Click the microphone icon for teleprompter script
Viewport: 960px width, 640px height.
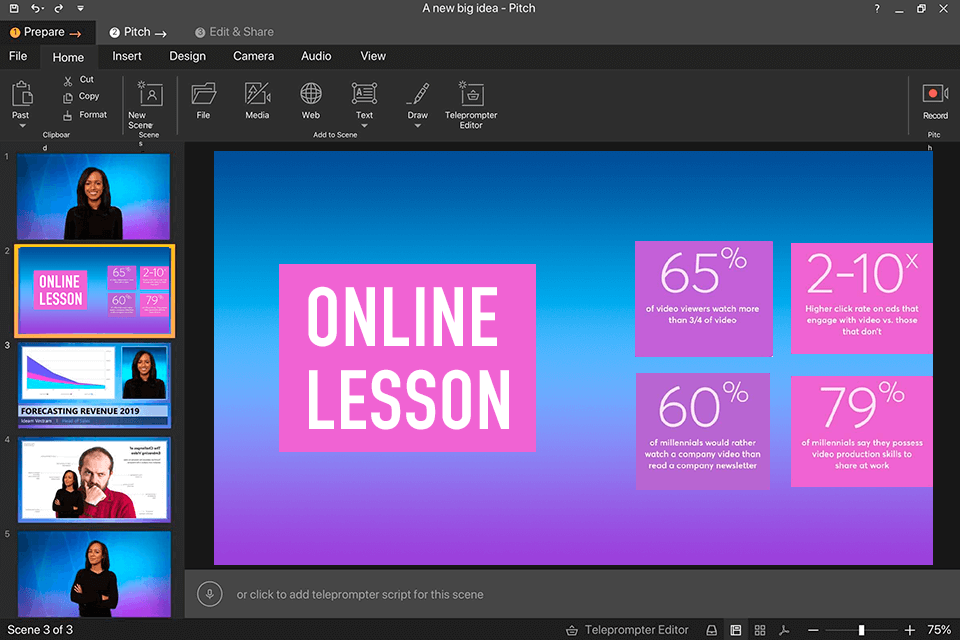210,593
